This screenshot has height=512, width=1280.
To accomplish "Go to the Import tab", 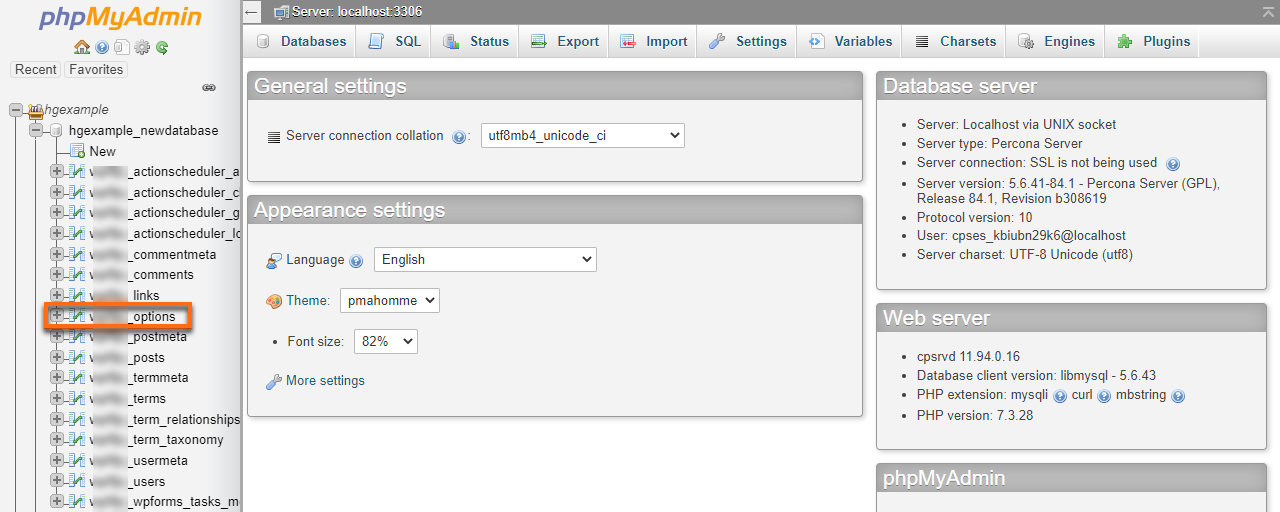I will pyautogui.click(x=654, y=41).
